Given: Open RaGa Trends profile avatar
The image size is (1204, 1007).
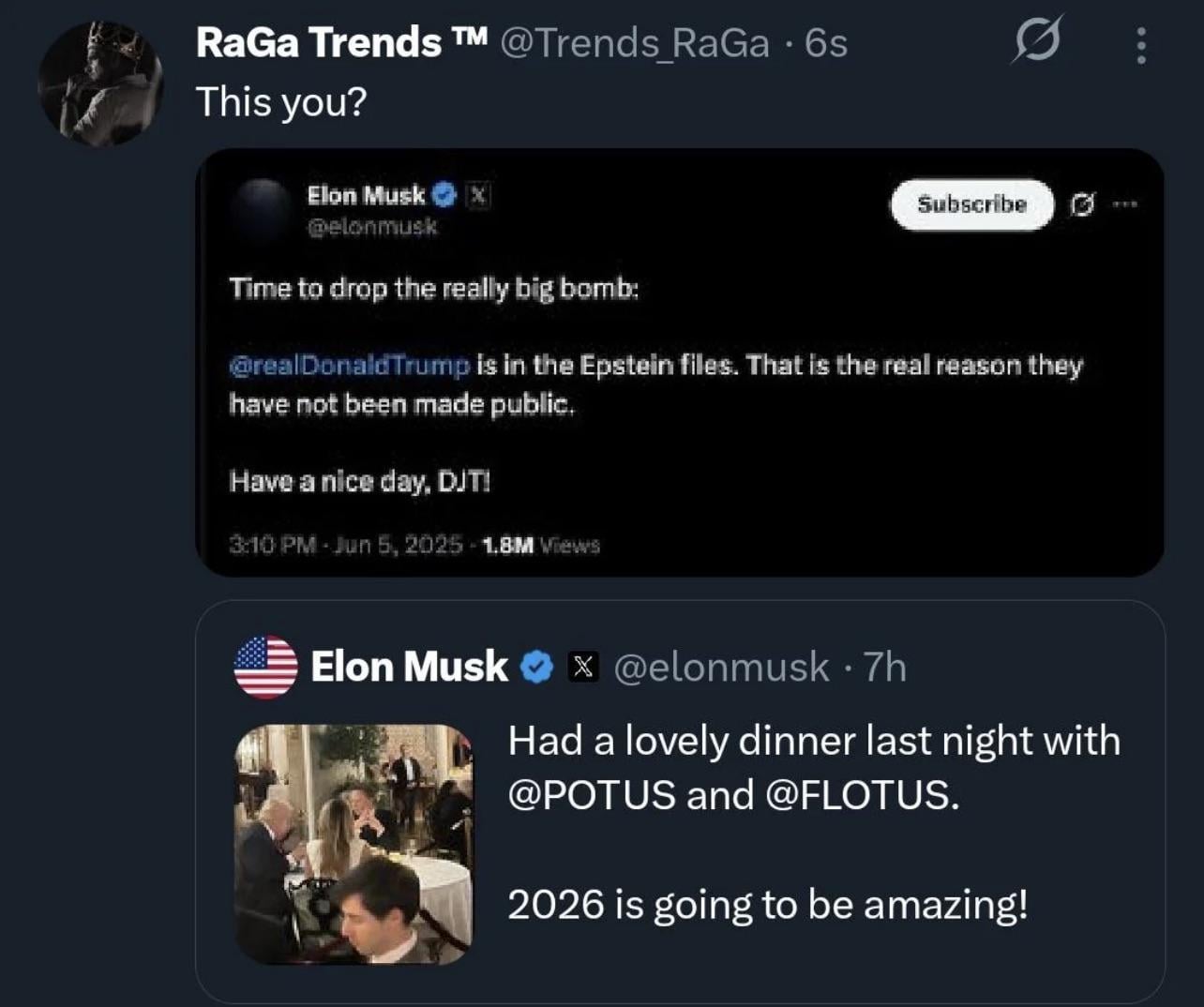Looking at the screenshot, I should (98, 83).
